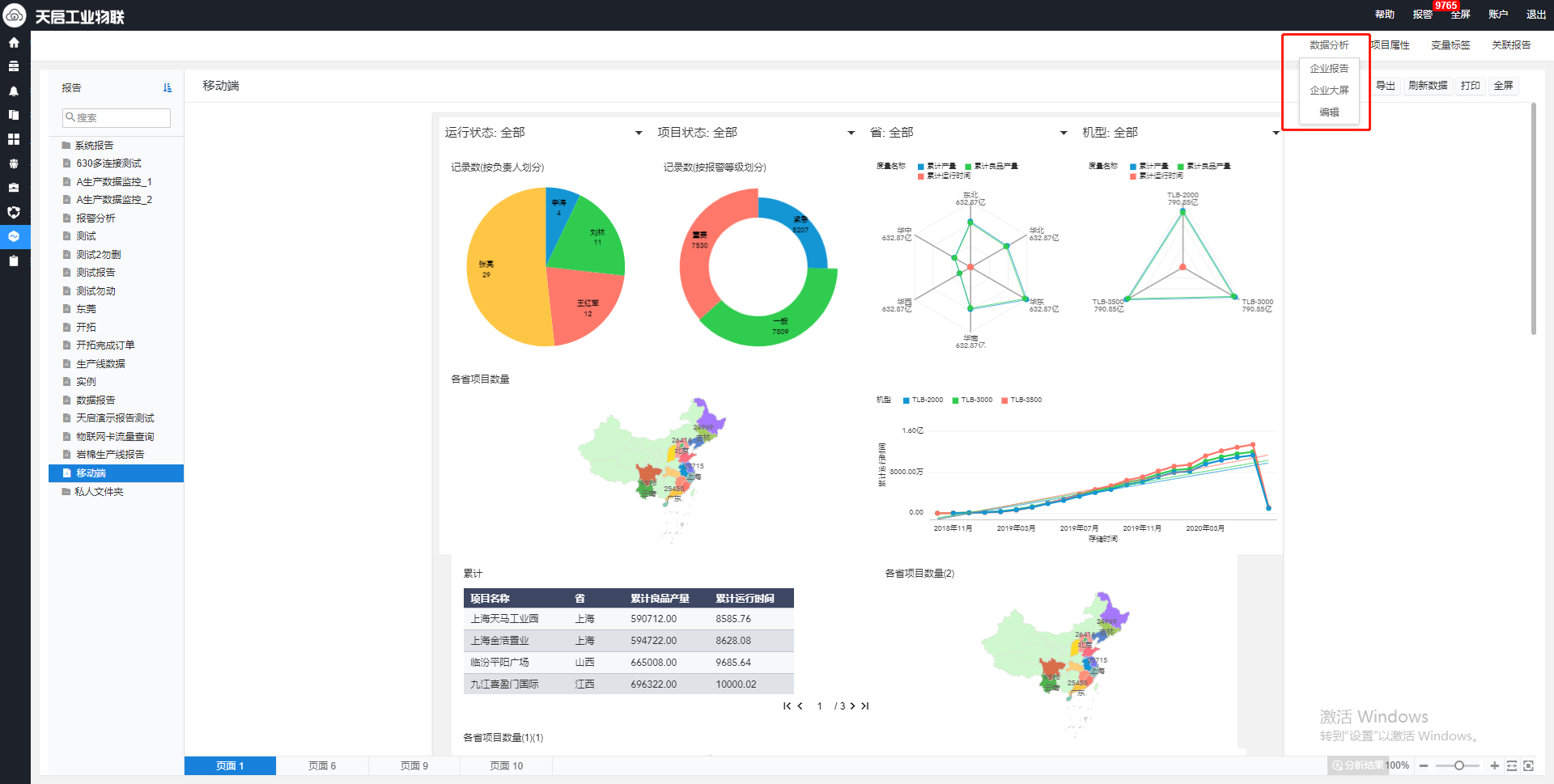Open the briefcase sidebar icon
The height and width of the screenshot is (784, 1554).
coord(14,188)
